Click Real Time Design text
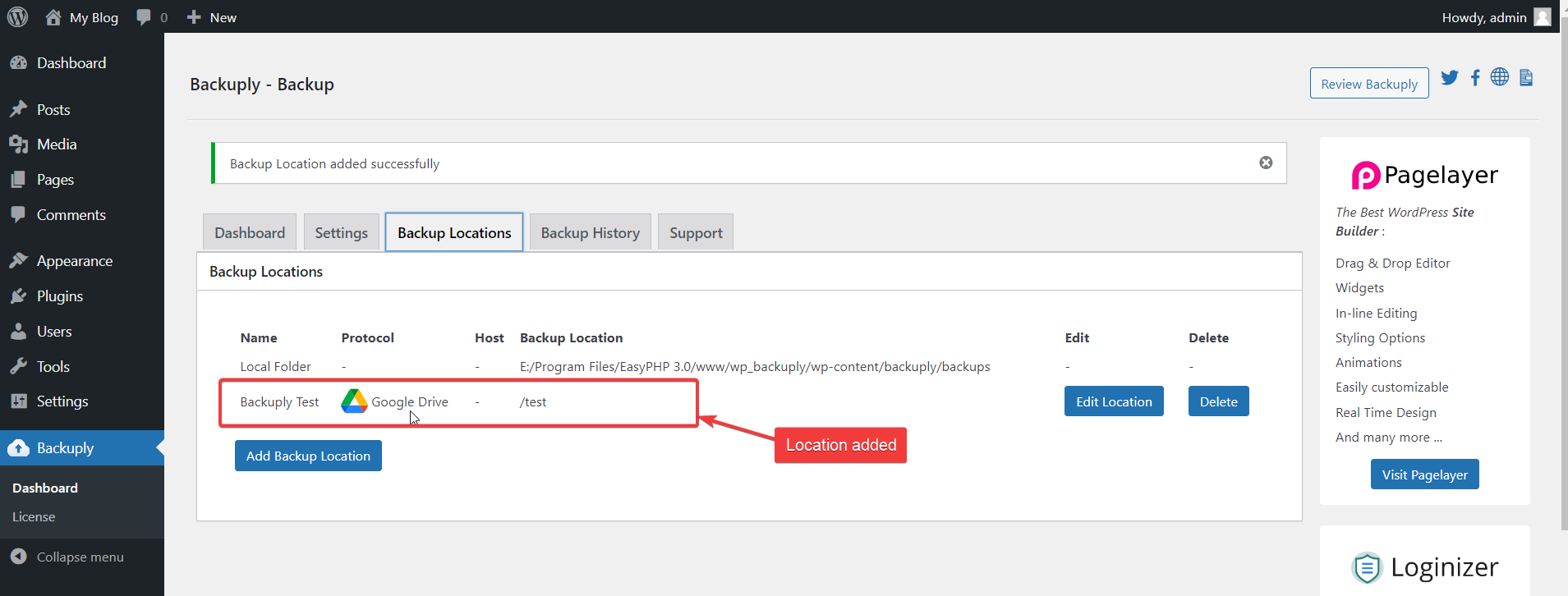This screenshot has height=596, width=1568. click(x=1386, y=412)
